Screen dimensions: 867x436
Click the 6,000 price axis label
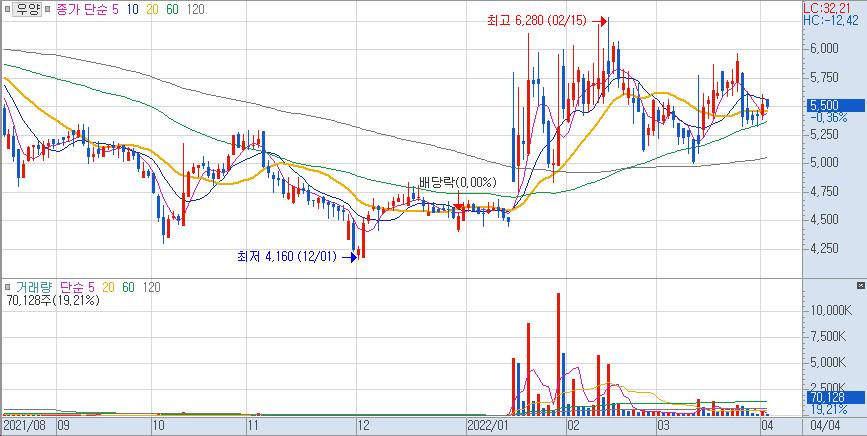(825, 49)
